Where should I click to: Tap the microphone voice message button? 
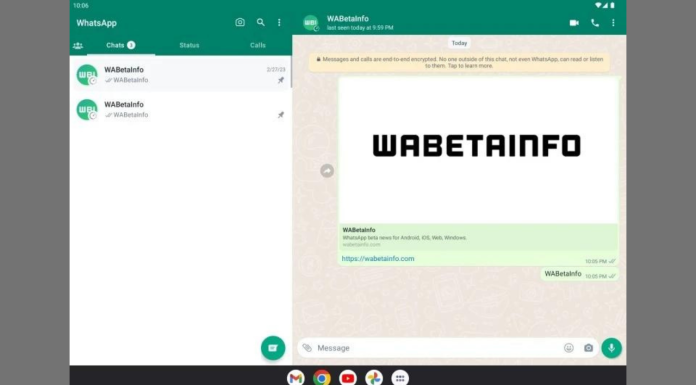[611, 348]
